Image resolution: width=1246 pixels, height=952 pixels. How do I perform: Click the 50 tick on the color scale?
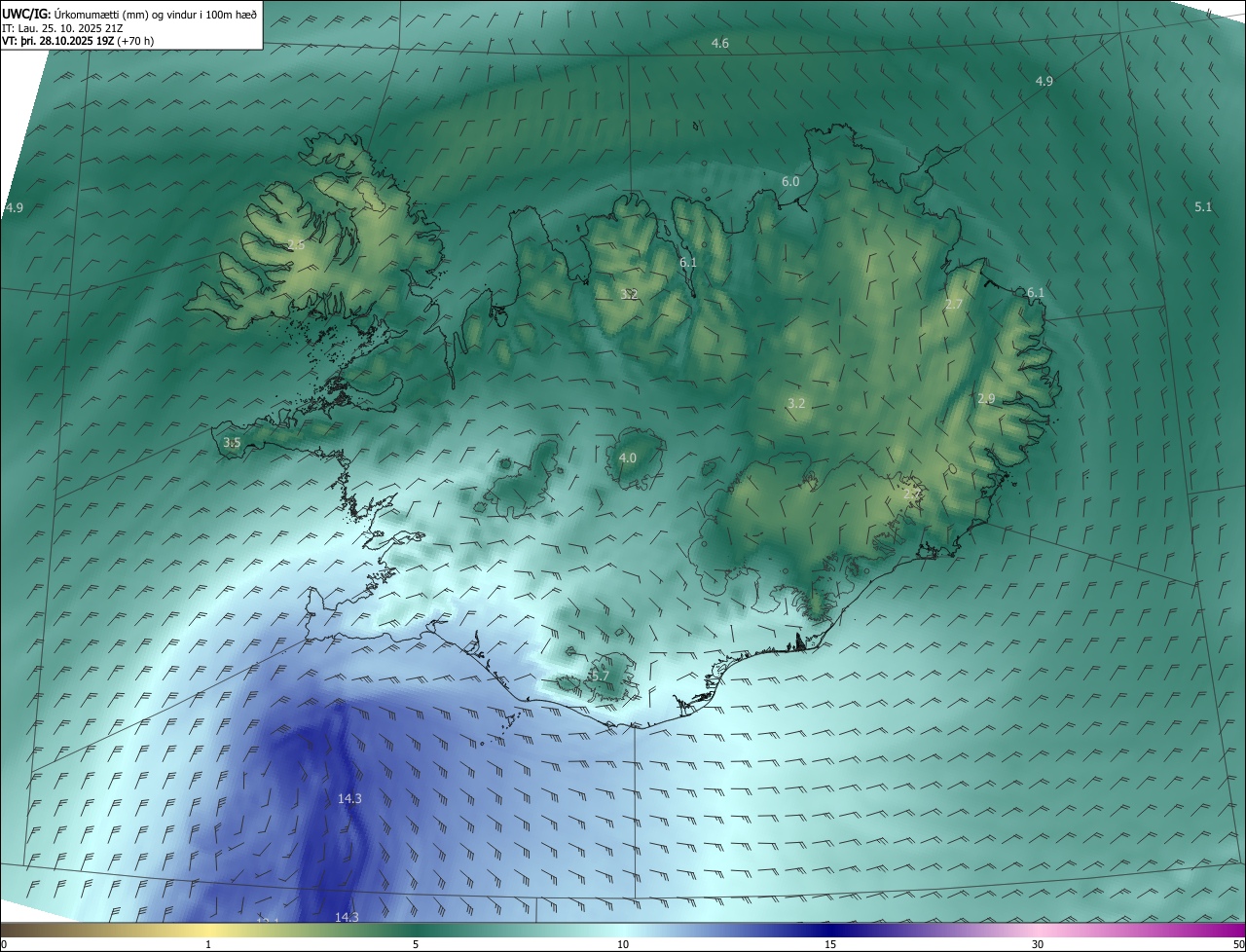pos(1238,945)
